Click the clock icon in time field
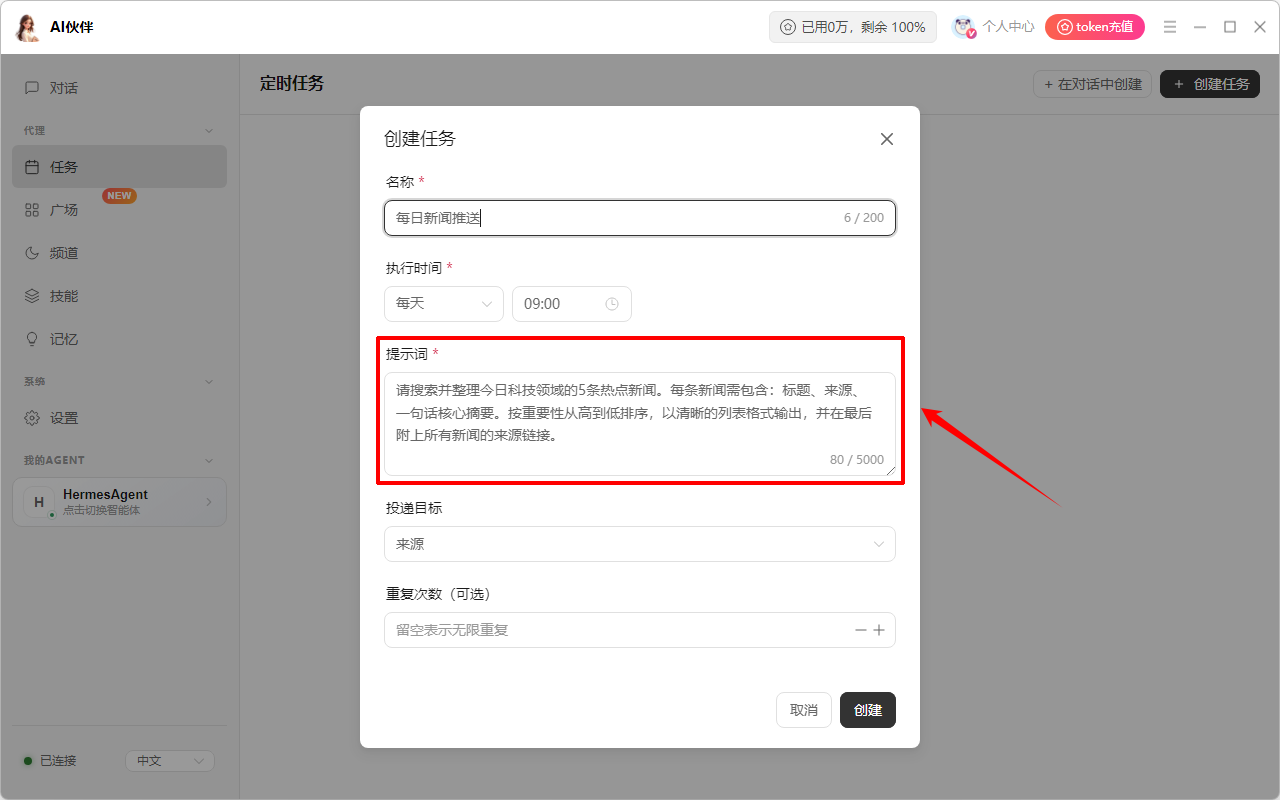Image resolution: width=1280 pixels, height=800 pixels. pyautogui.click(x=612, y=304)
